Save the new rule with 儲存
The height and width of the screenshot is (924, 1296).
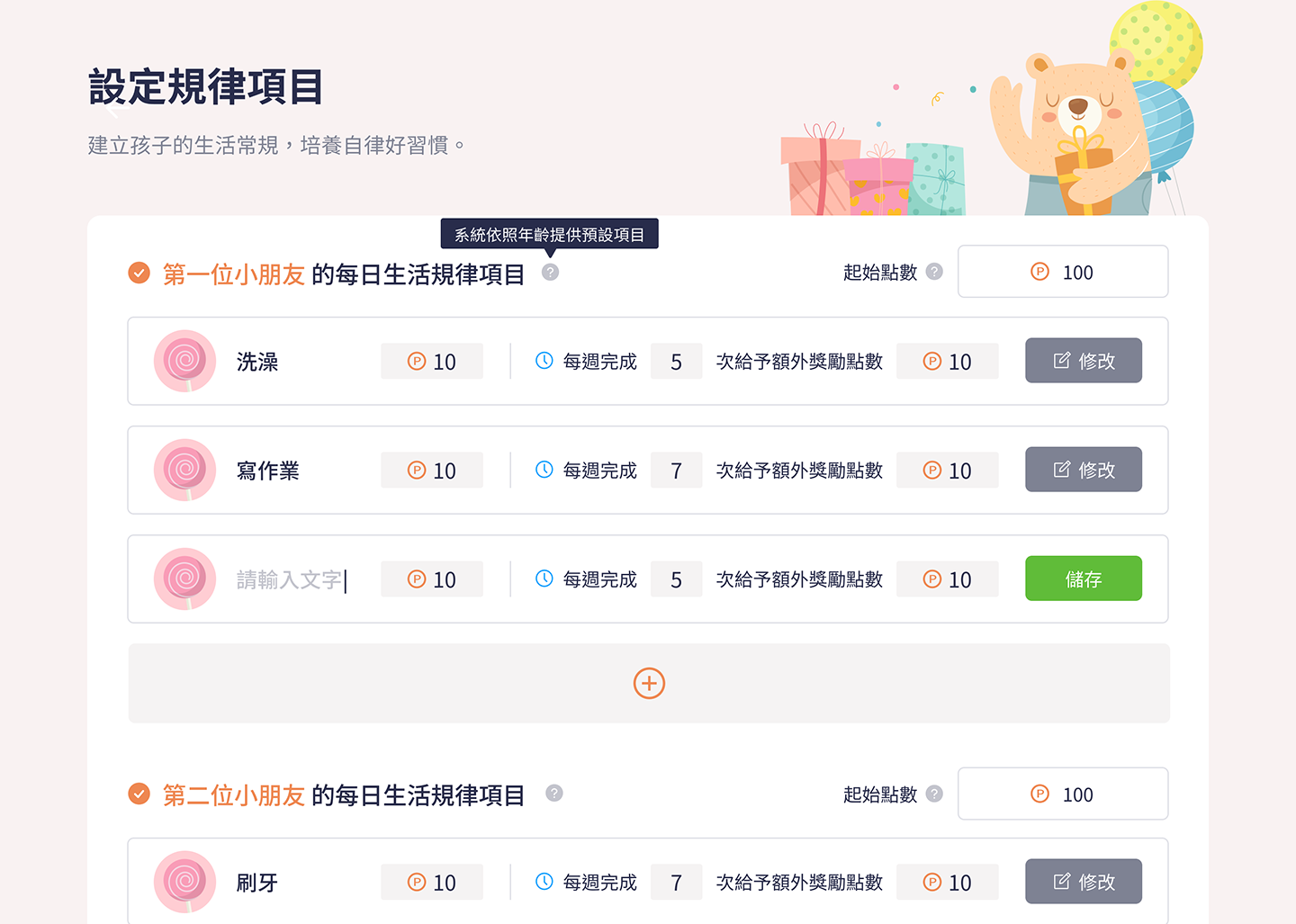click(1084, 579)
